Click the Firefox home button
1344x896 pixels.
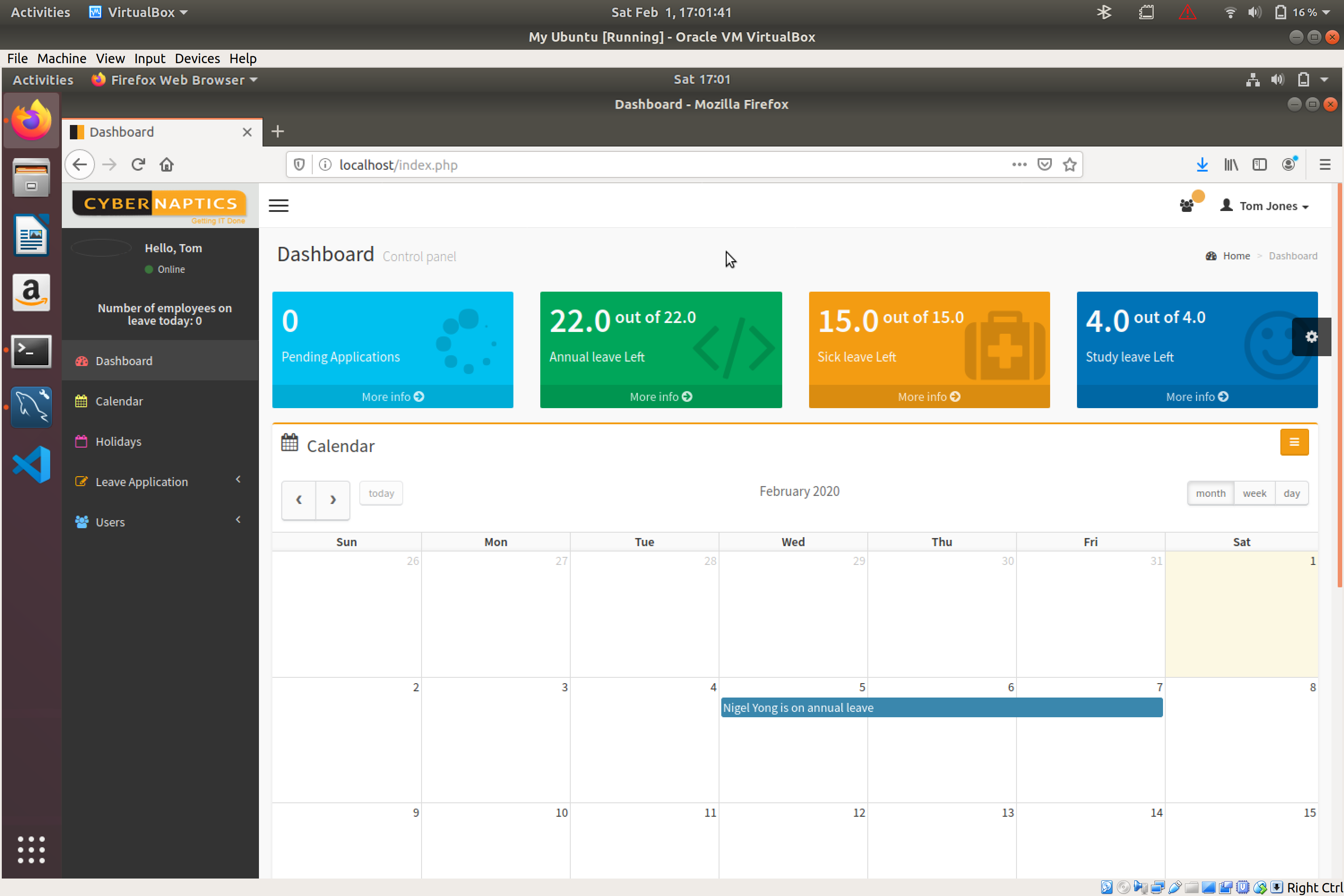coord(166,164)
